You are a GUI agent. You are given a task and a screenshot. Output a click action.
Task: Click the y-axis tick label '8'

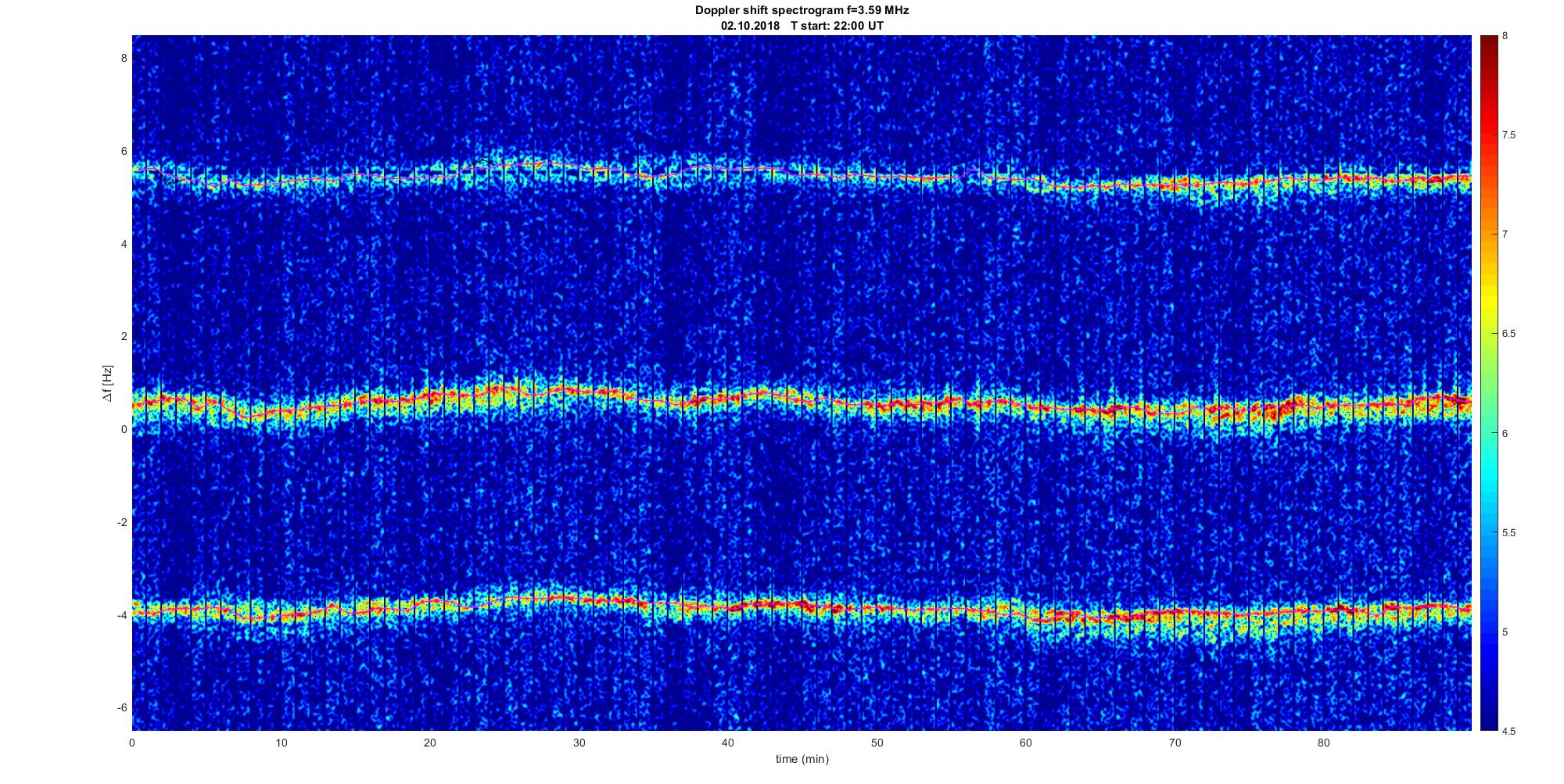coord(124,58)
